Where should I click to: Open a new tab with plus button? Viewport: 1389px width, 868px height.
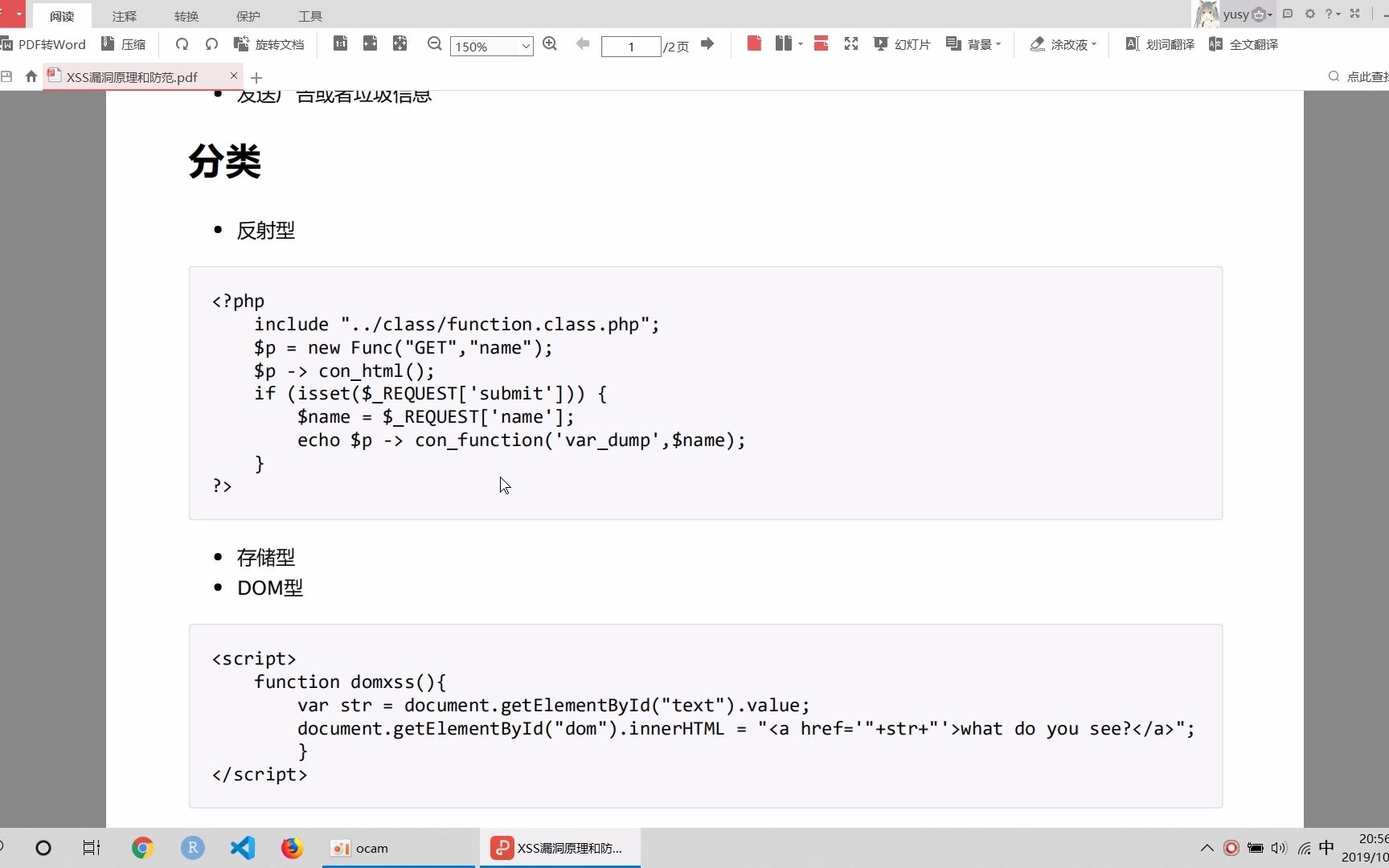coord(256,78)
